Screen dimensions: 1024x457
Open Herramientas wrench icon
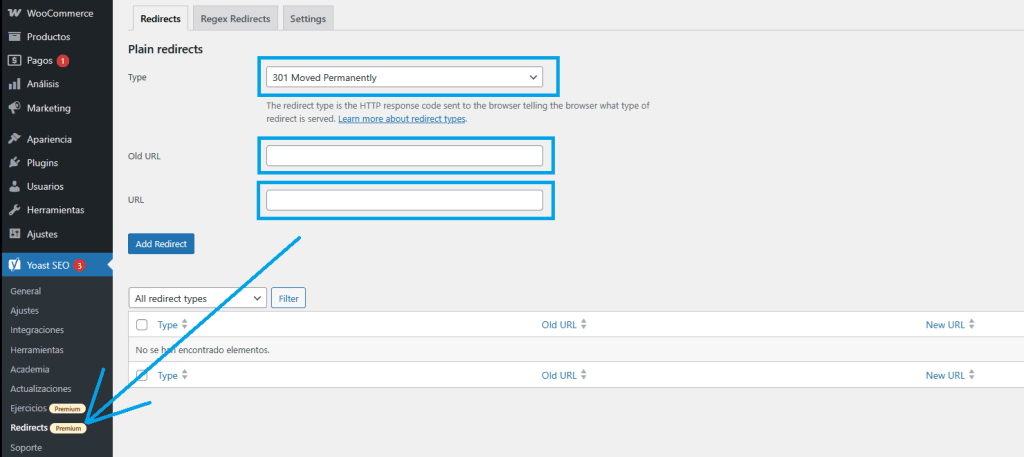[15, 210]
